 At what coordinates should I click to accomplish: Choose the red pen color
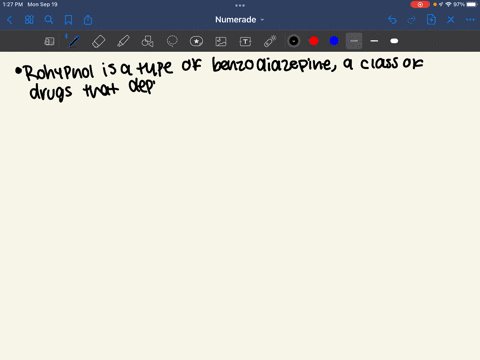tap(314, 41)
